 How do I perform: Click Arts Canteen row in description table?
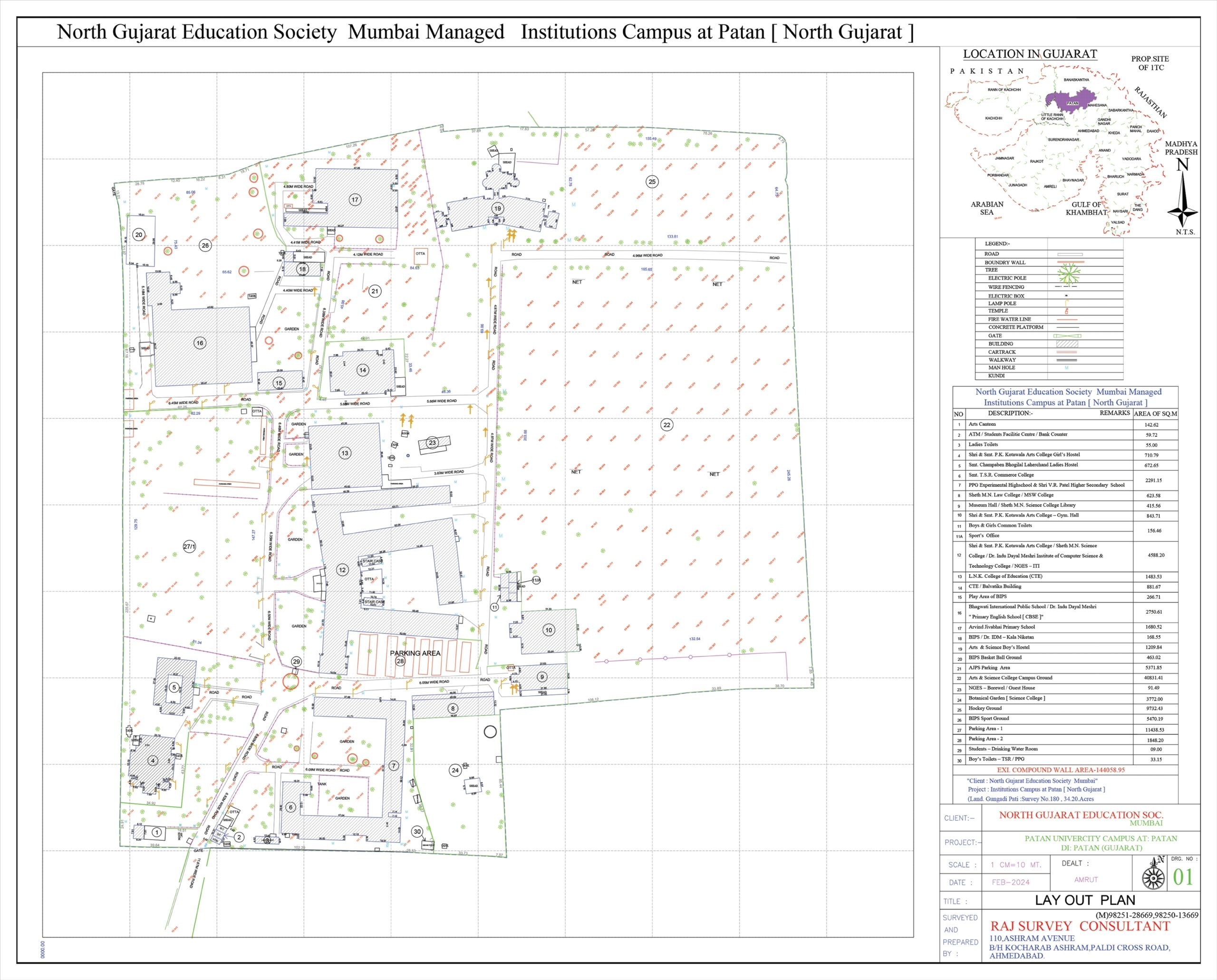(x=983, y=424)
